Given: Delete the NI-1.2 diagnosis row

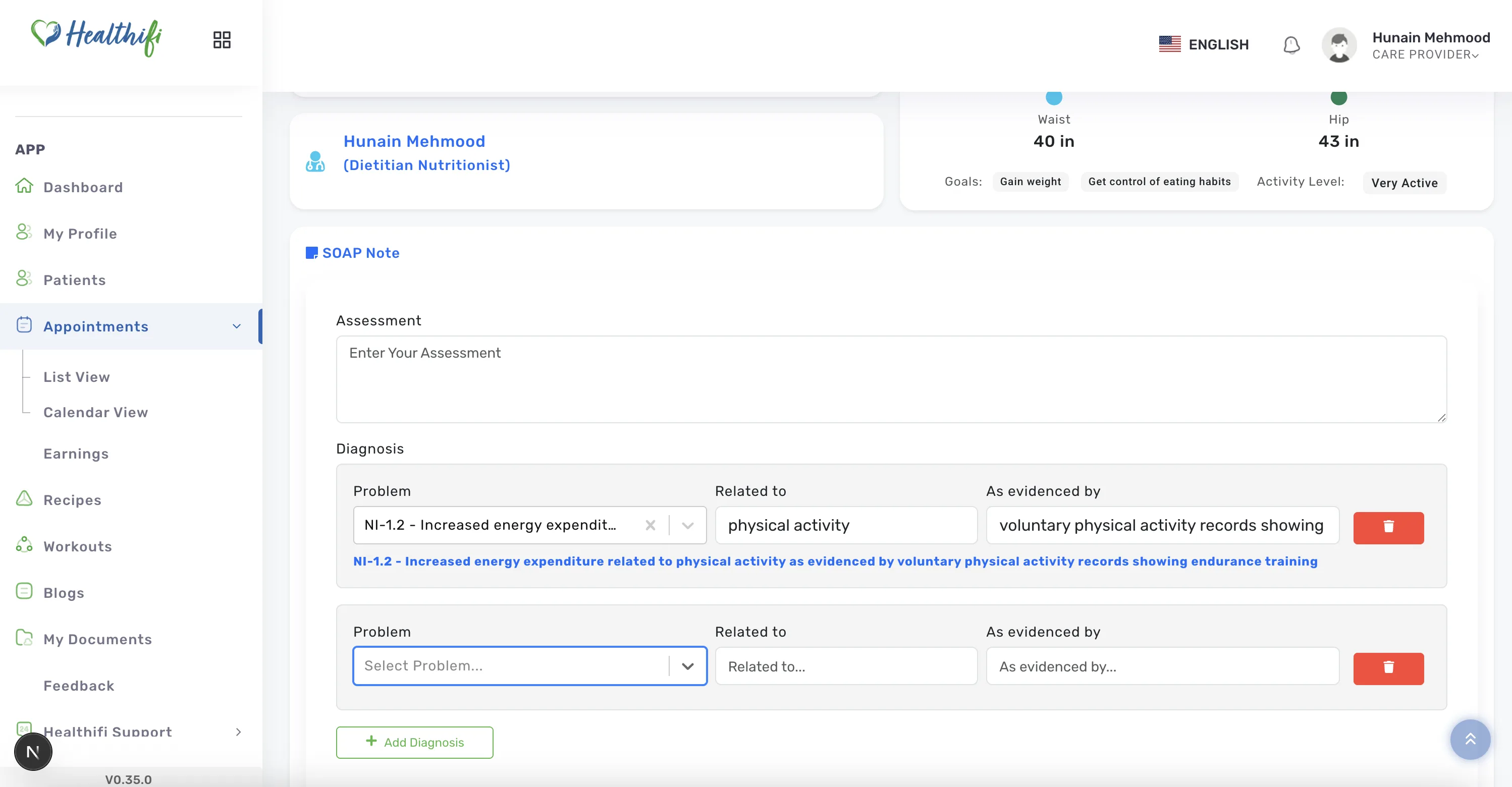Looking at the screenshot, I should pos(1388,527).
